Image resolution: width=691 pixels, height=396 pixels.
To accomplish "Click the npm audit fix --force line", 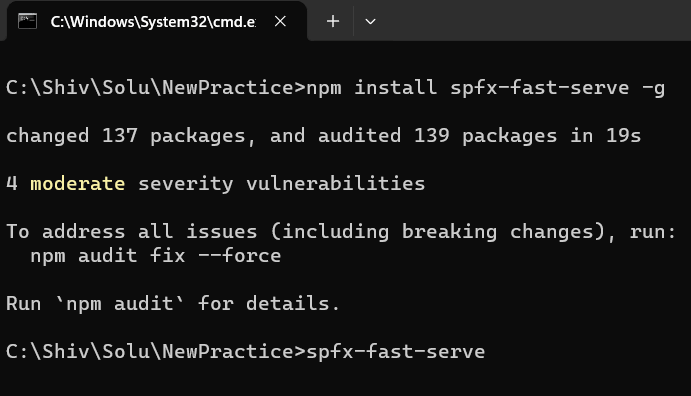I will [x=156, y=255].
